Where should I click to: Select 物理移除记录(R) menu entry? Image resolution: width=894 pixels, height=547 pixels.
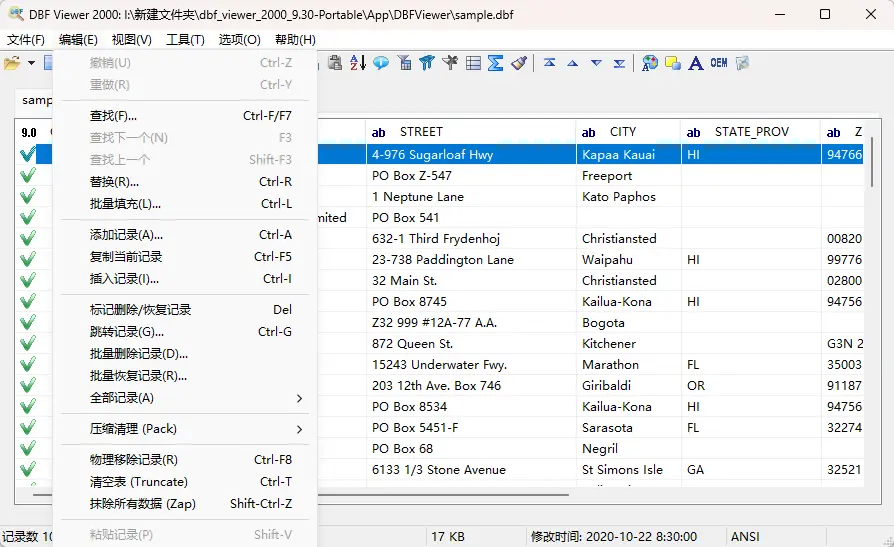[185, 460]
